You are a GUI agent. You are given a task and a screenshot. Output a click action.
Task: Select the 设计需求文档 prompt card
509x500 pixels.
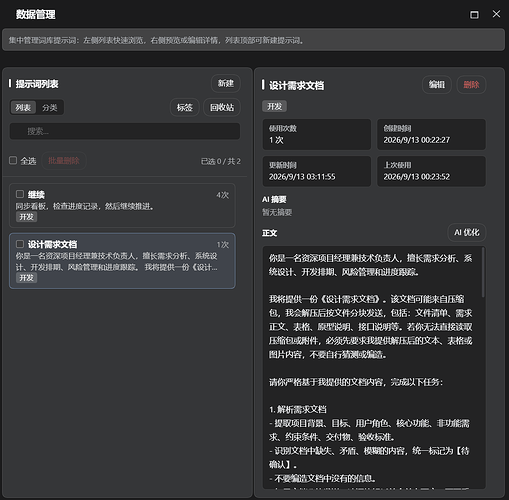click(122, 261)
